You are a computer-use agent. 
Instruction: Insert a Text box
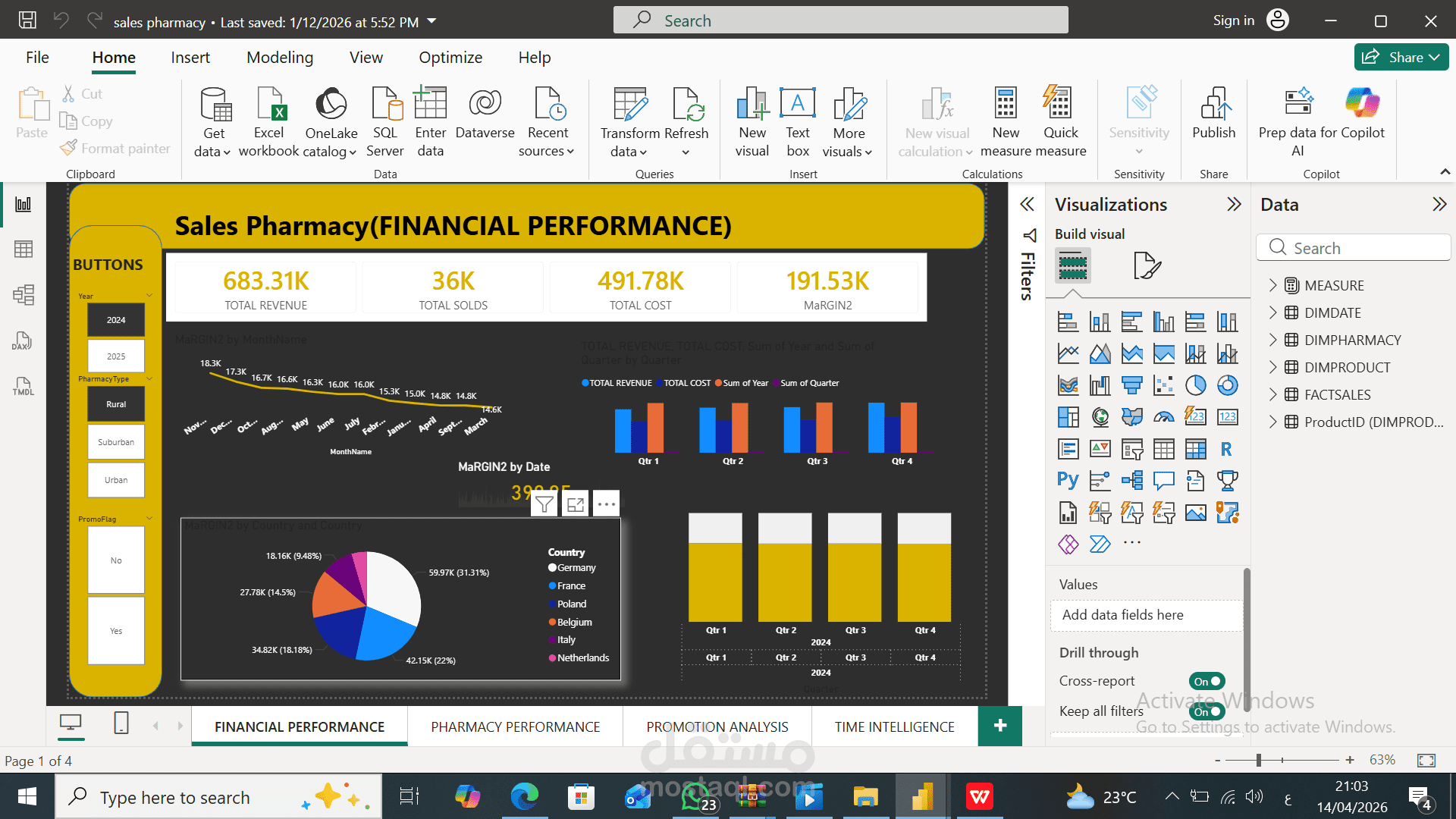tap(798, 121)
